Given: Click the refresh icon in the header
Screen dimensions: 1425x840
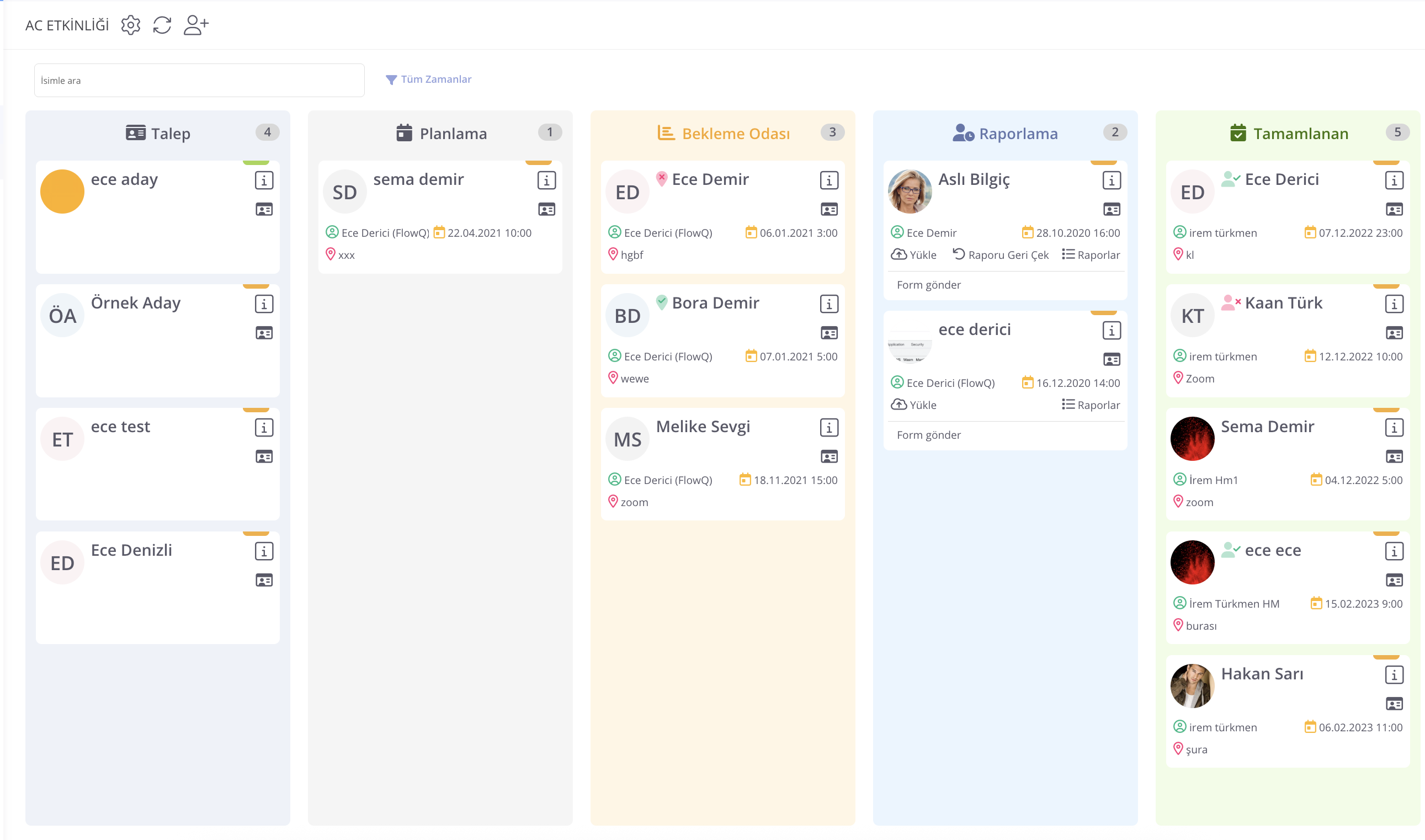Looking at the screenshot, I should pos(162,25).
